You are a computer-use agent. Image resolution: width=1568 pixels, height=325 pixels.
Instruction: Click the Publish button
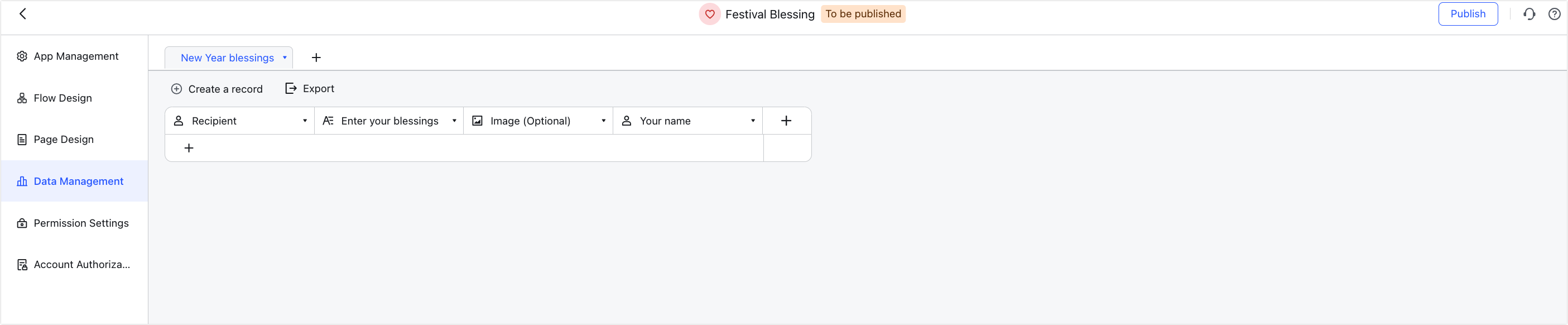click(x=1468, y=13)
